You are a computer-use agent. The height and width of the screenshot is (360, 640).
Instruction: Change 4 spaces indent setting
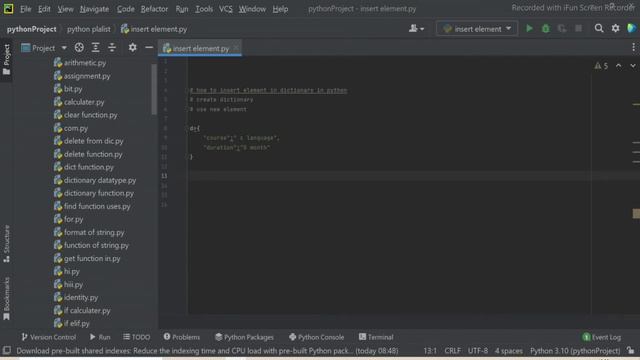(x=509, y=351)
